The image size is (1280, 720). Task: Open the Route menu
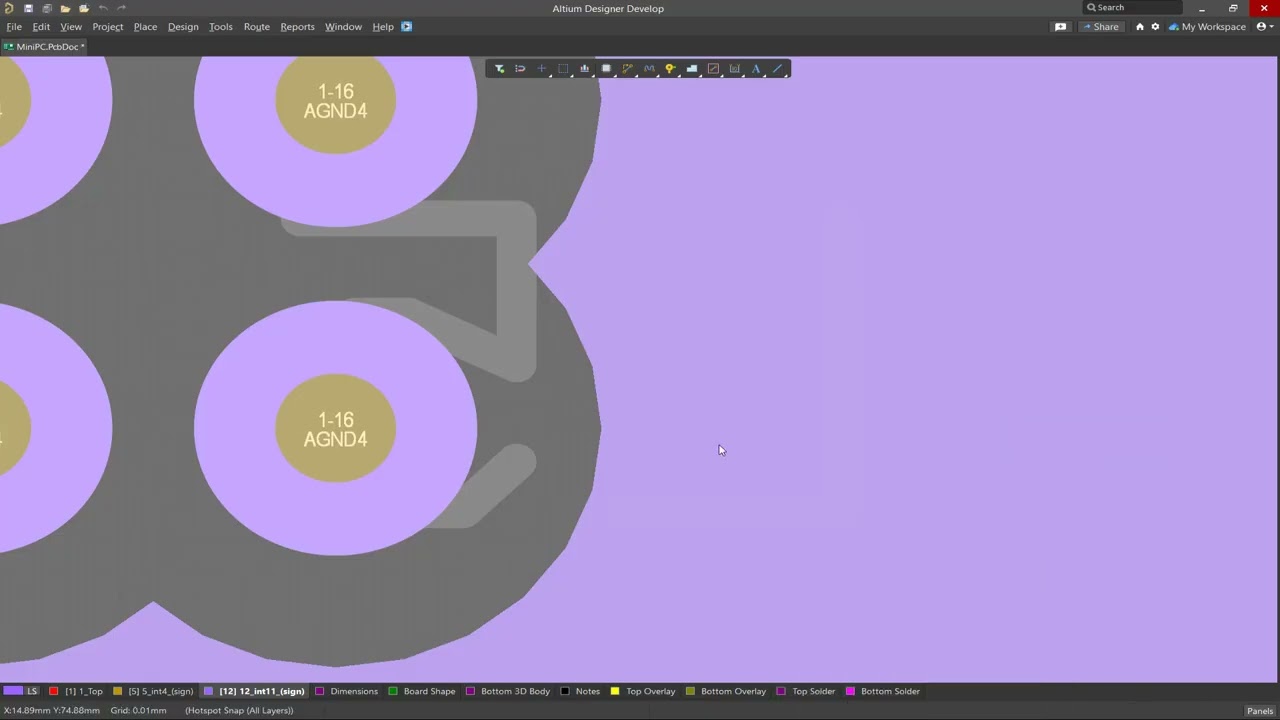pyautogui.click(x=257, y=27)
